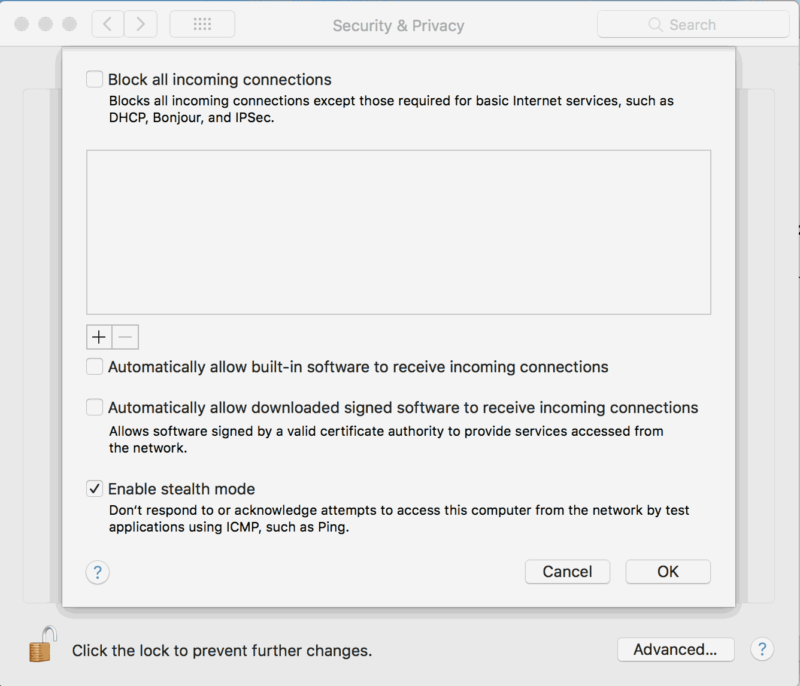Open help for the firewall options sheet
The image size is (800, 686).
97,572
